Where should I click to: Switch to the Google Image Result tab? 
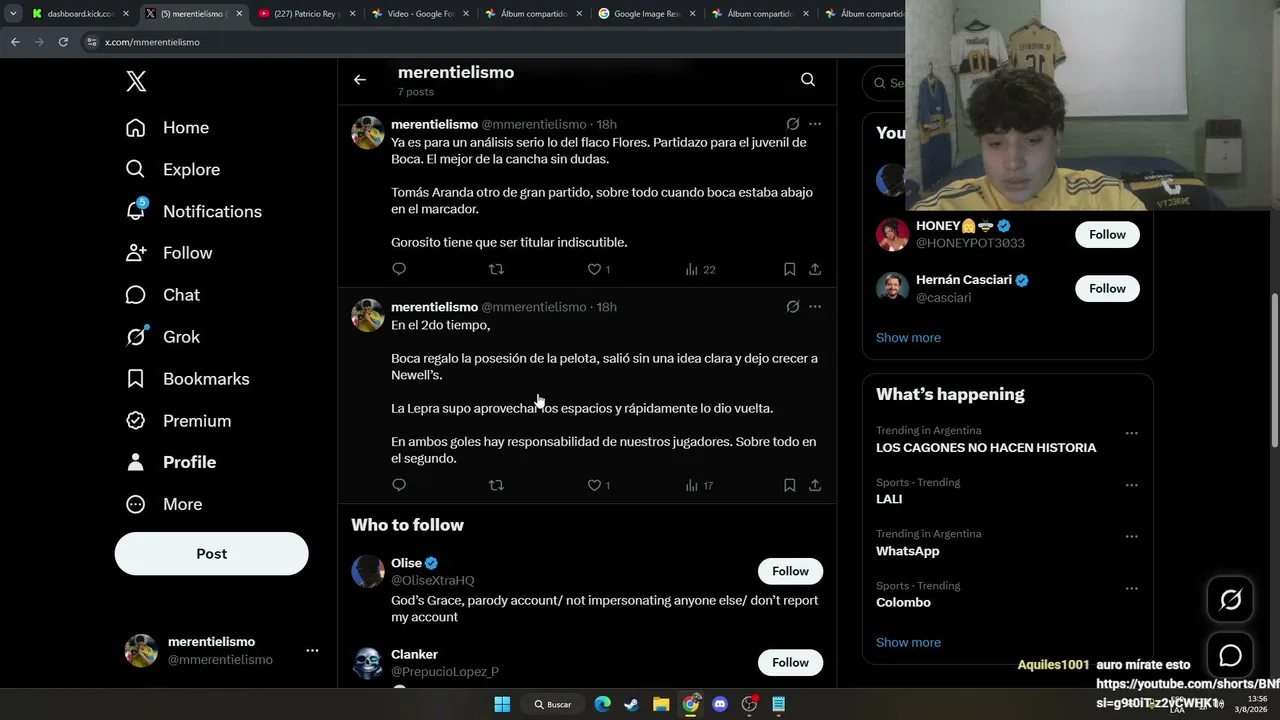click(646, 14)
